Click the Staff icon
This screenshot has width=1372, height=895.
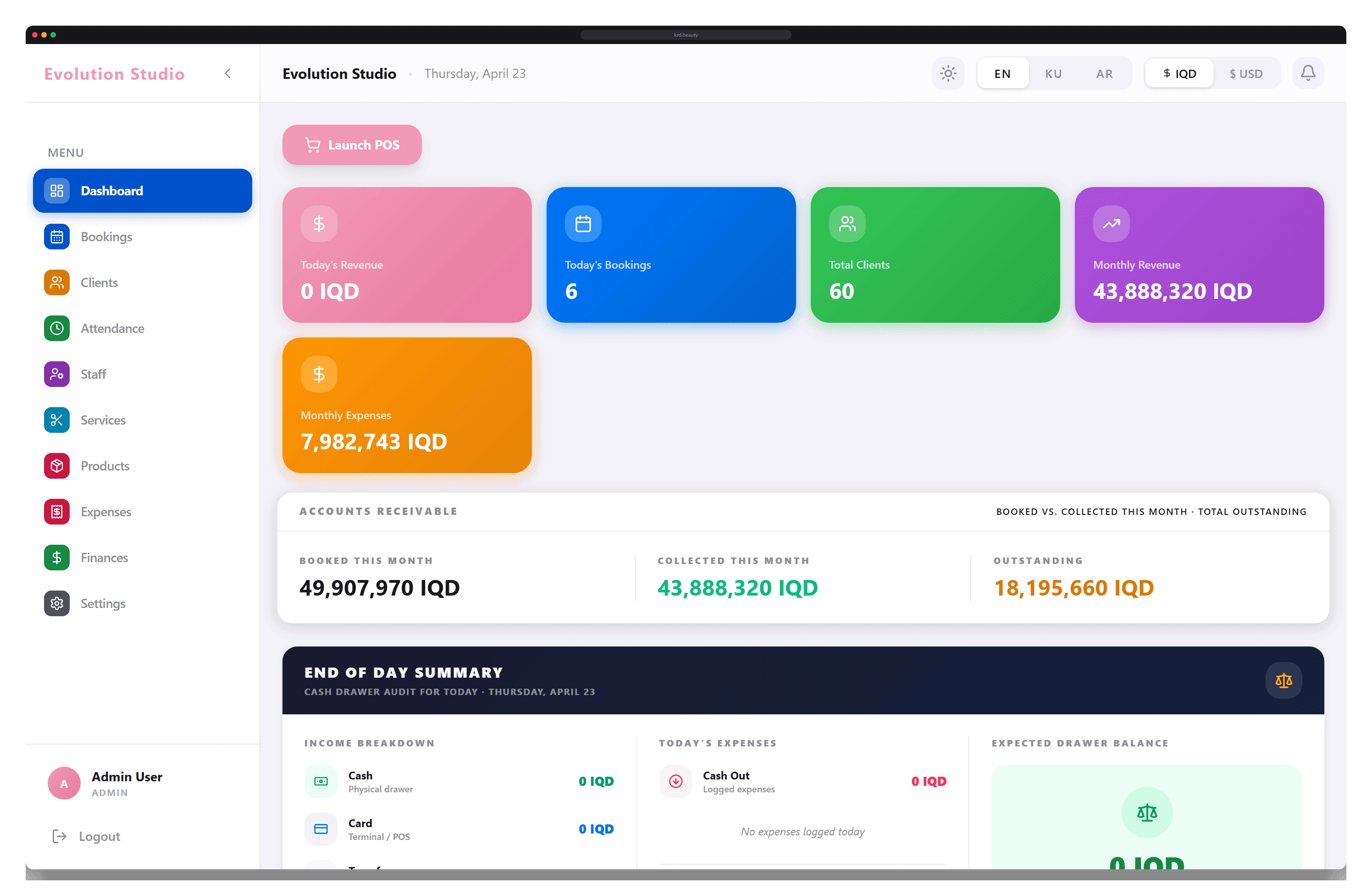[x=56, y=373]
